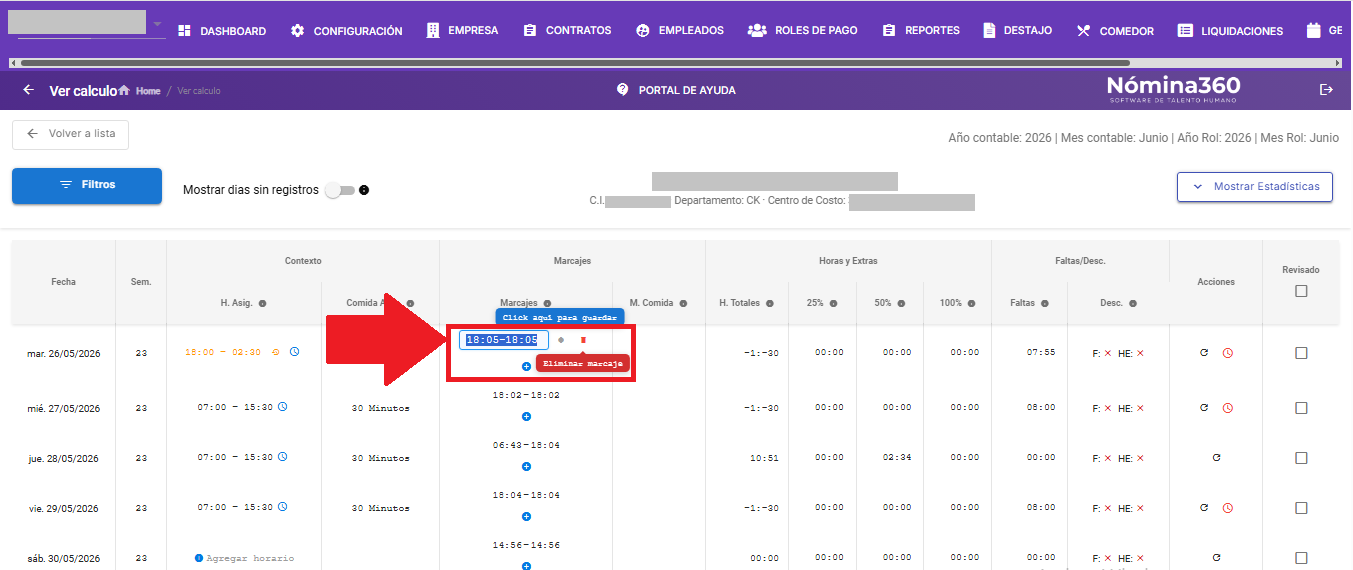Check Revisado for jue. 28/05/2026

tap(1301, 458)
